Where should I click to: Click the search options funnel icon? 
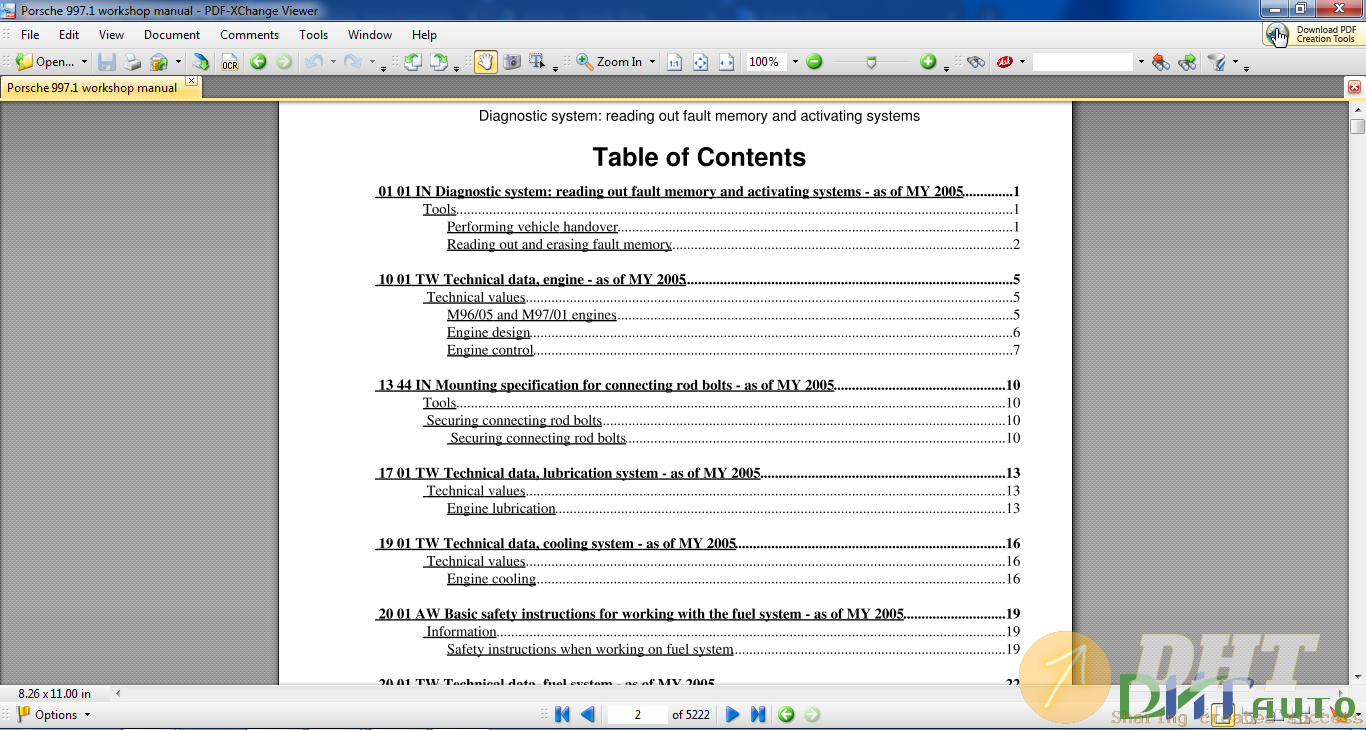pos(1217,62)
